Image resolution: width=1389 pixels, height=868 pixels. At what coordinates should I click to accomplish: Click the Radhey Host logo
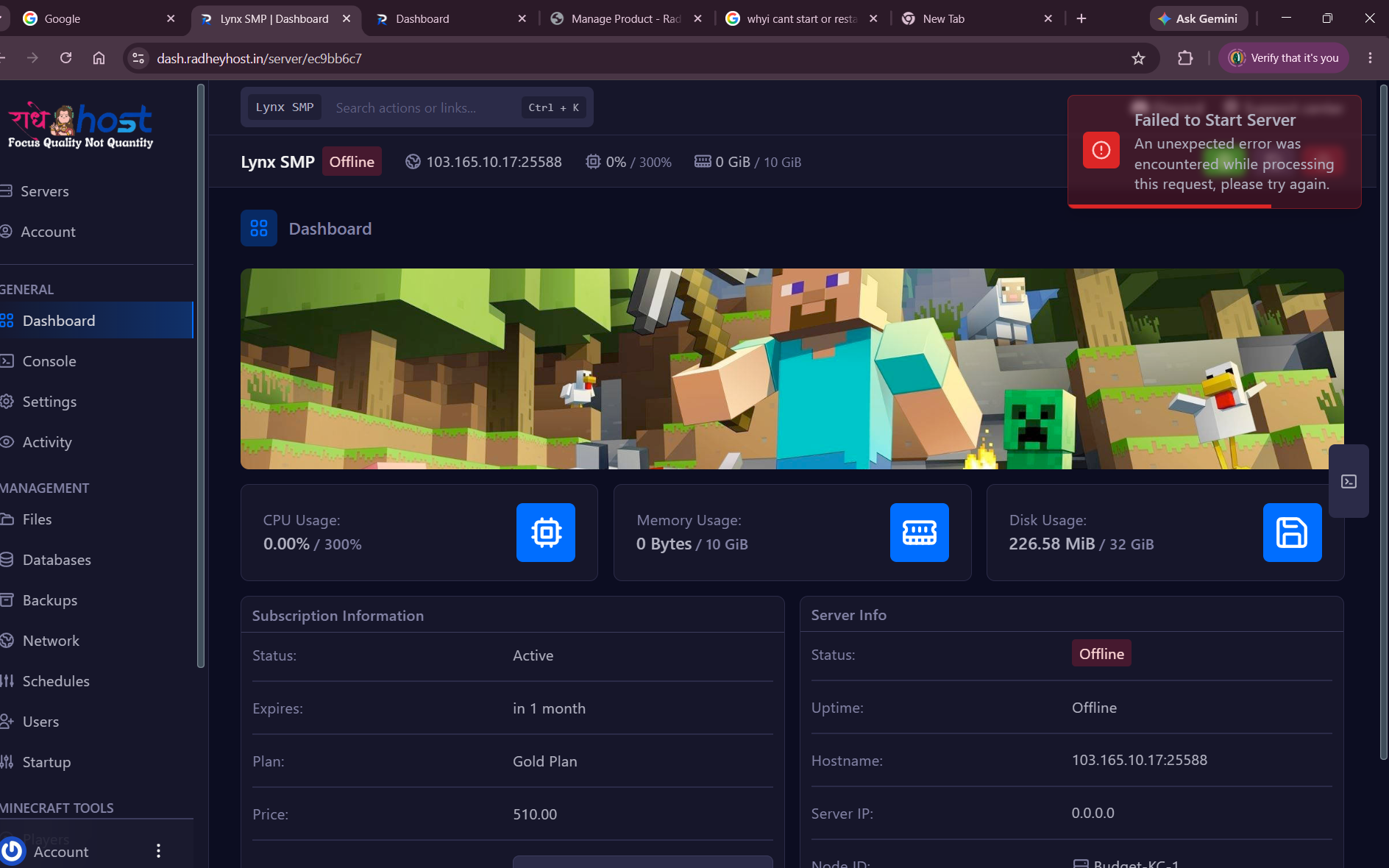pos(81,125)
